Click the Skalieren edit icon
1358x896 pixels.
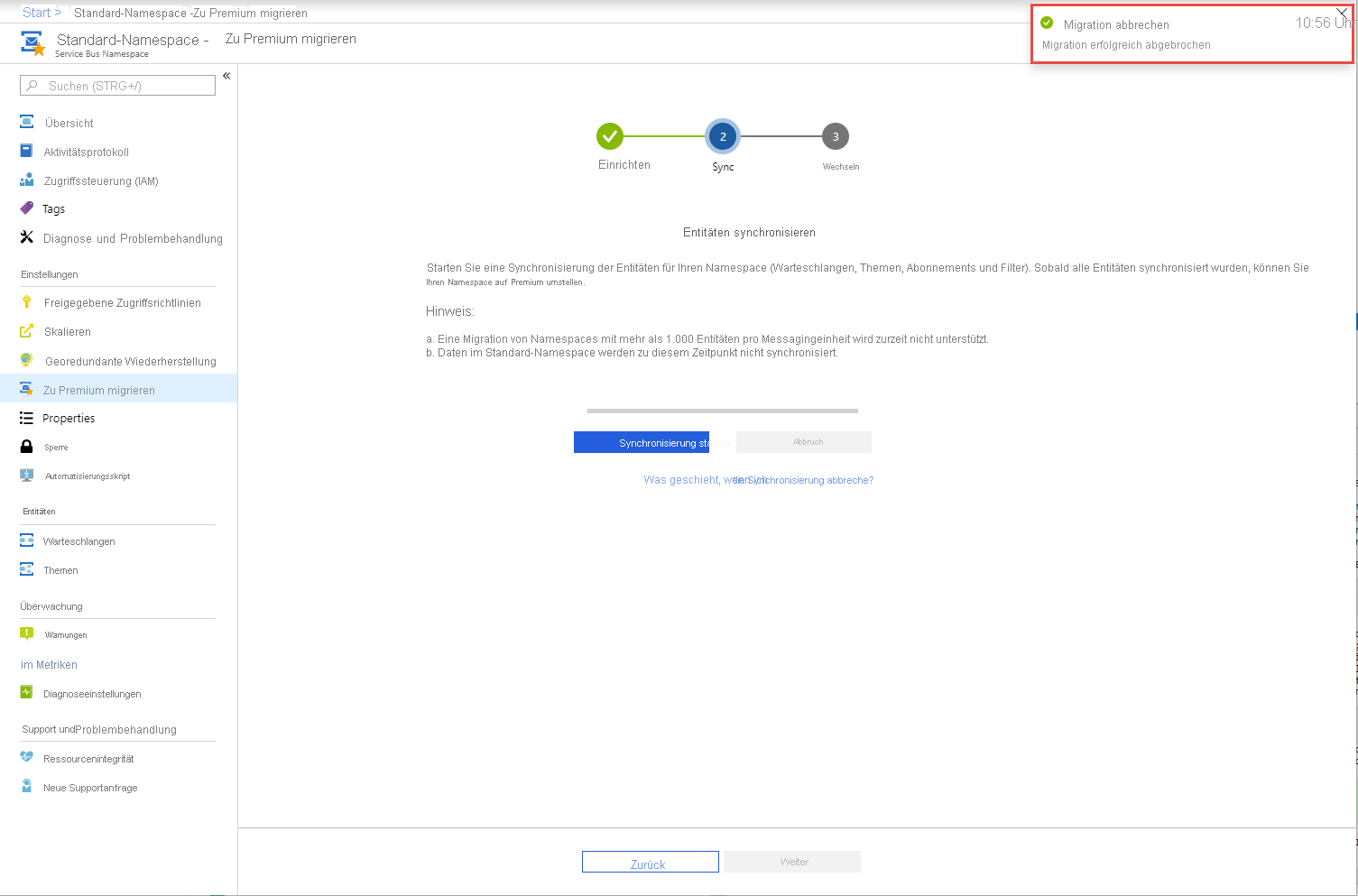tap(27, 331)
